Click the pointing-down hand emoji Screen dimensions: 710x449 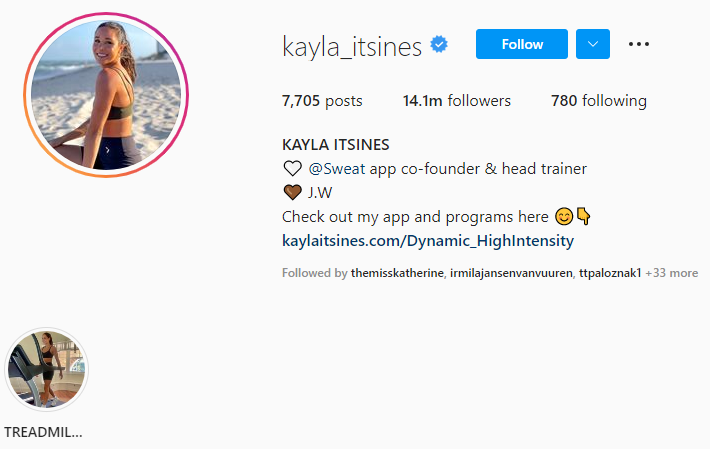point(583,217)
